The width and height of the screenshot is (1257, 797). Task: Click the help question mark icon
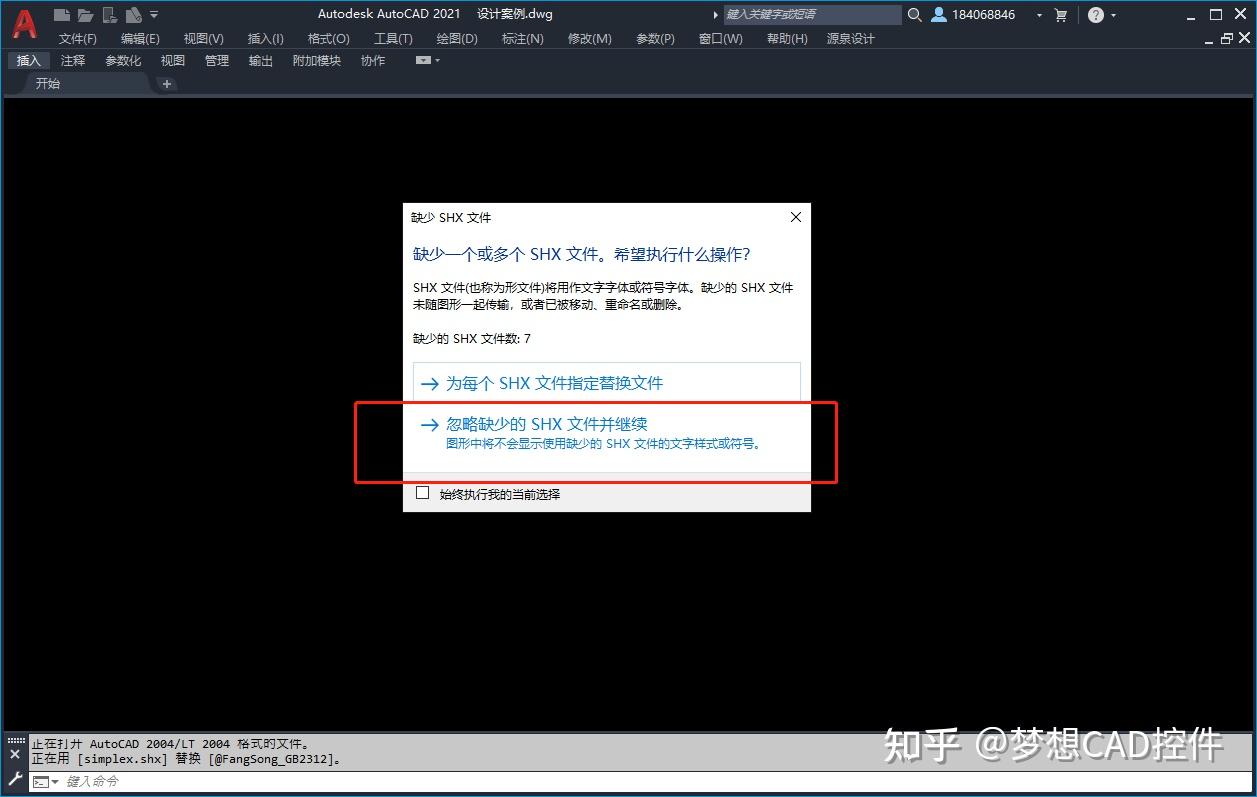coord(1096,15)
